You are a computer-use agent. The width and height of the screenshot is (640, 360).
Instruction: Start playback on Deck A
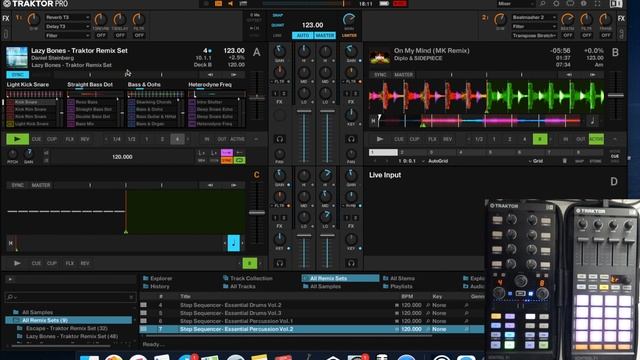click(x=17, y=139)
